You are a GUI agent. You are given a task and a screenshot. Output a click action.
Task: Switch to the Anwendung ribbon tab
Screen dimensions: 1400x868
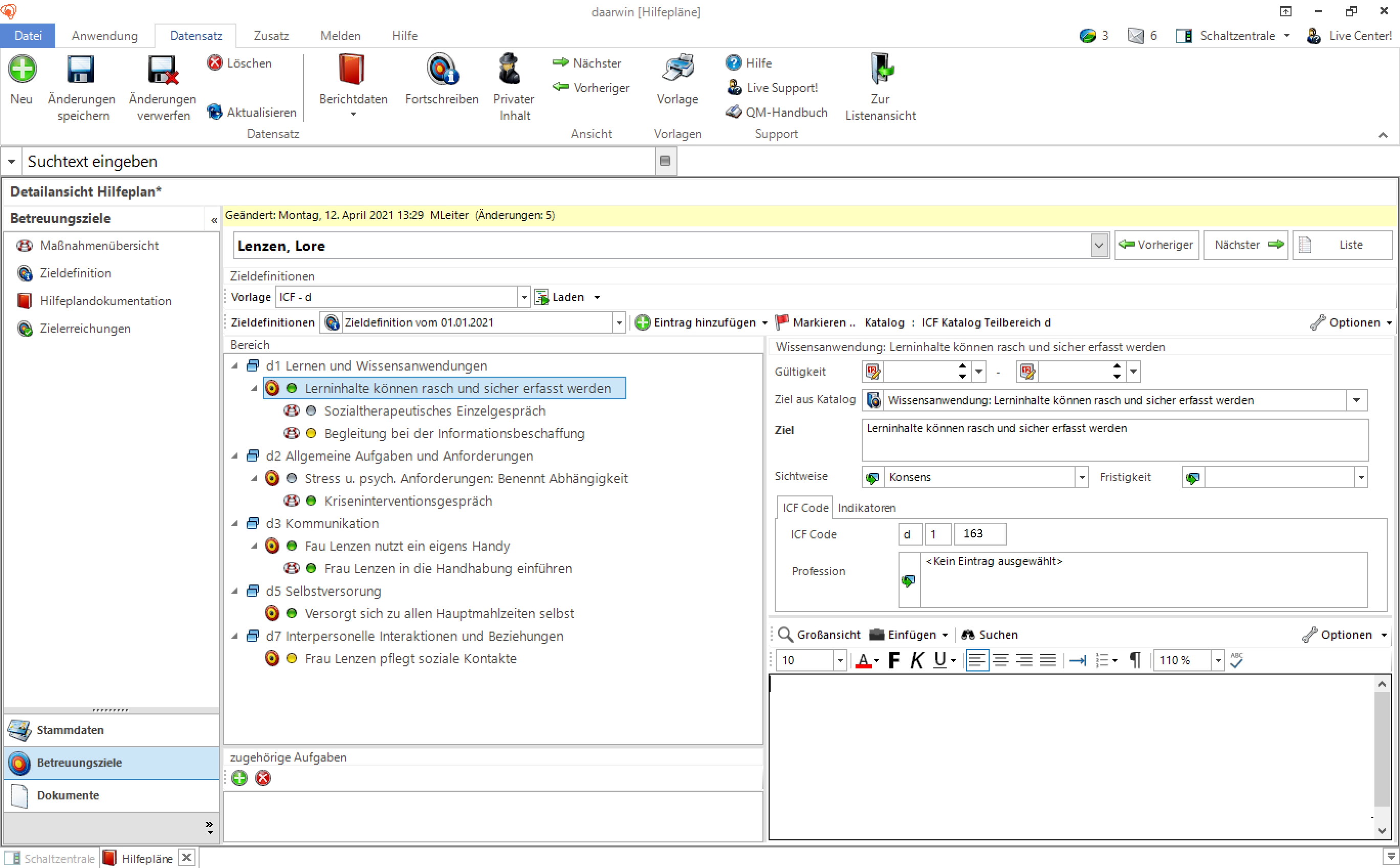(x=104, y=36)
